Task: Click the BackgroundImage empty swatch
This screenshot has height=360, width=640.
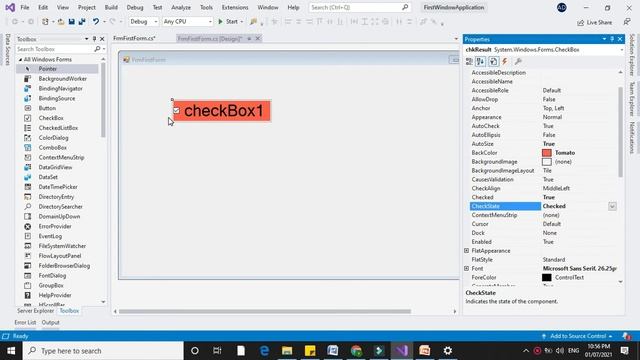Action: [547, 162]
